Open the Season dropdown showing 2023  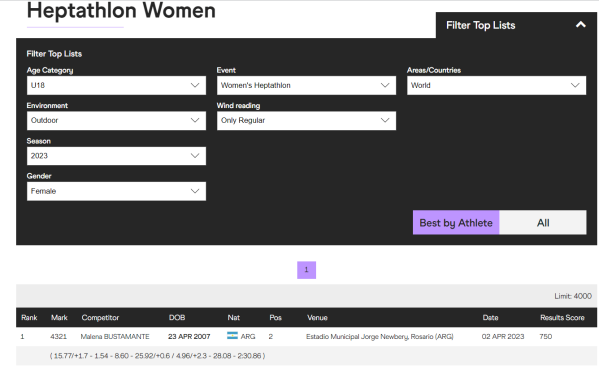pos(116,156)
